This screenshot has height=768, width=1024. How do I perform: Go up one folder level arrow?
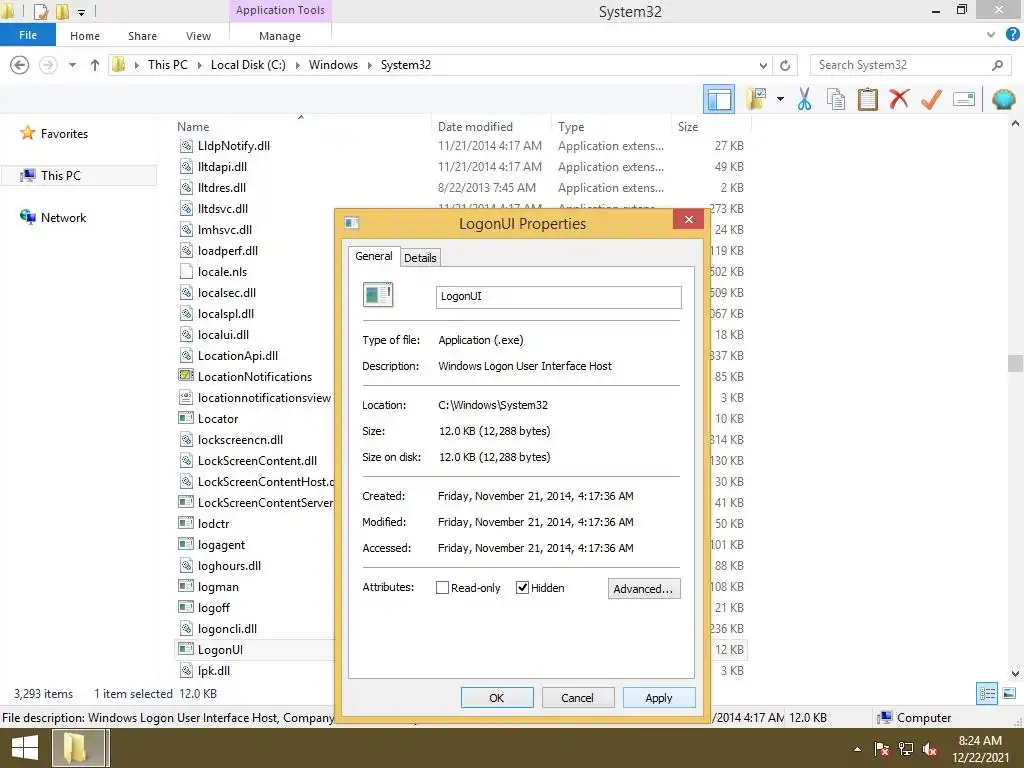click(x=95, y=65)
